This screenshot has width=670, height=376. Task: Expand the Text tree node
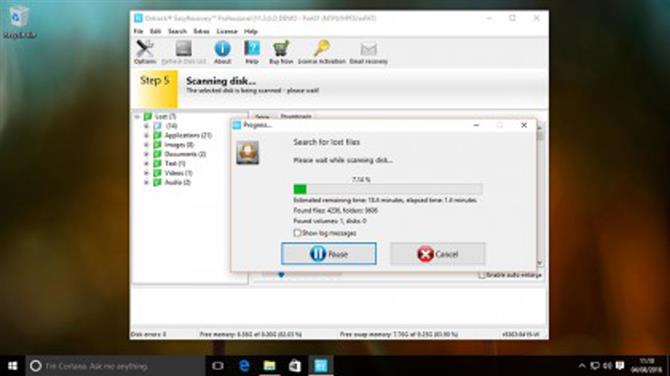[147, 163]
